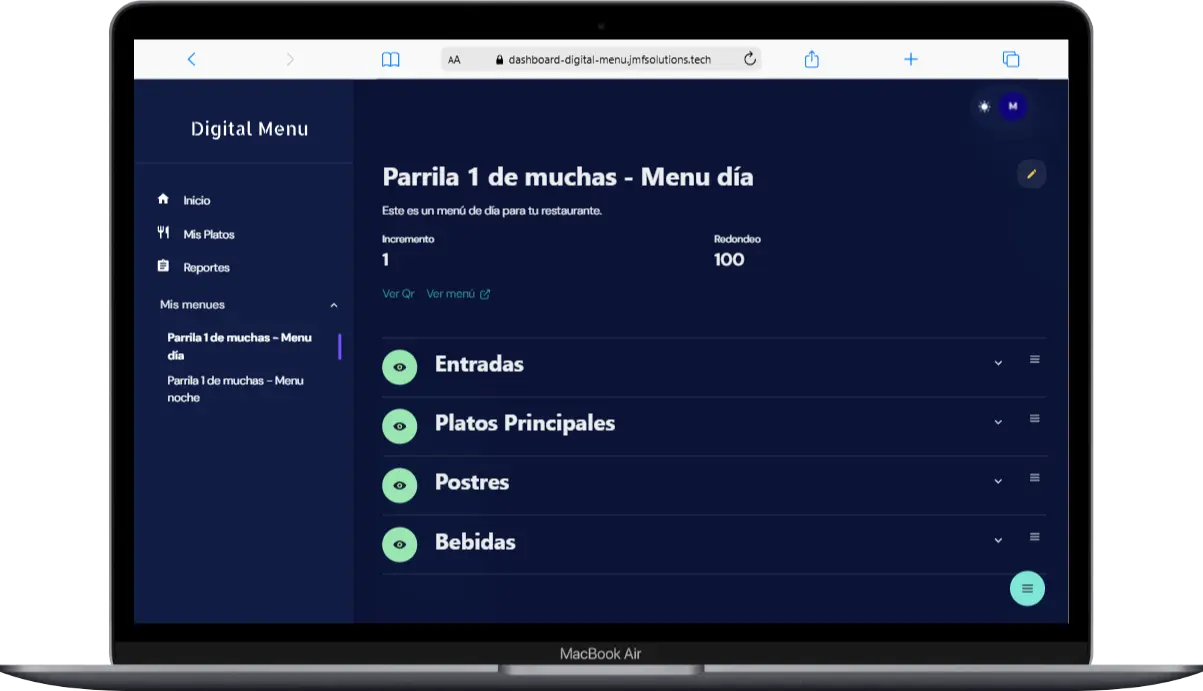Click the drag handle beside Entradas
Viewport: 1203px width, 691px height.
pyautogui.click(x=1035, y=360)
